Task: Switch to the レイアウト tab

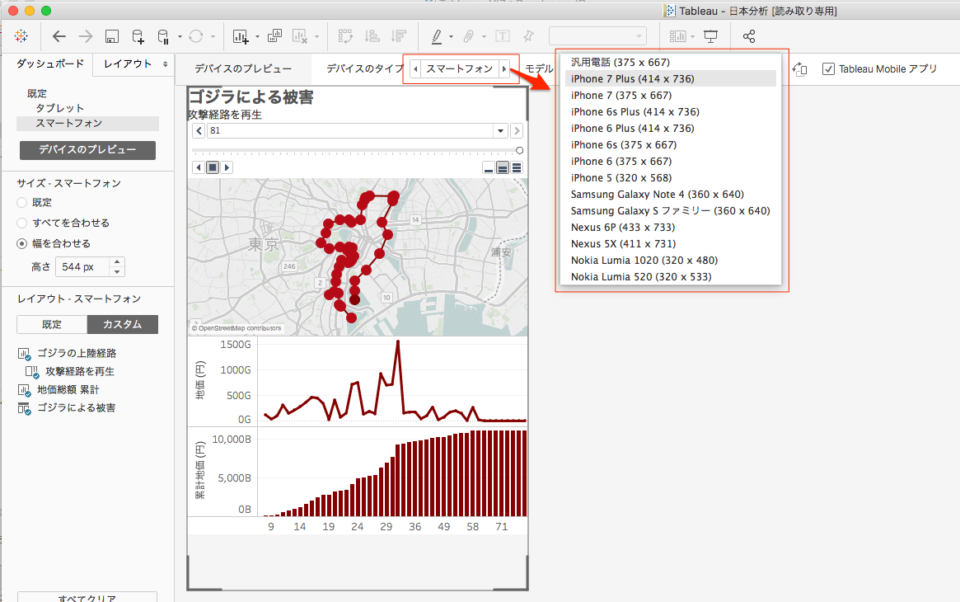Action: click(x=125, y=63)
